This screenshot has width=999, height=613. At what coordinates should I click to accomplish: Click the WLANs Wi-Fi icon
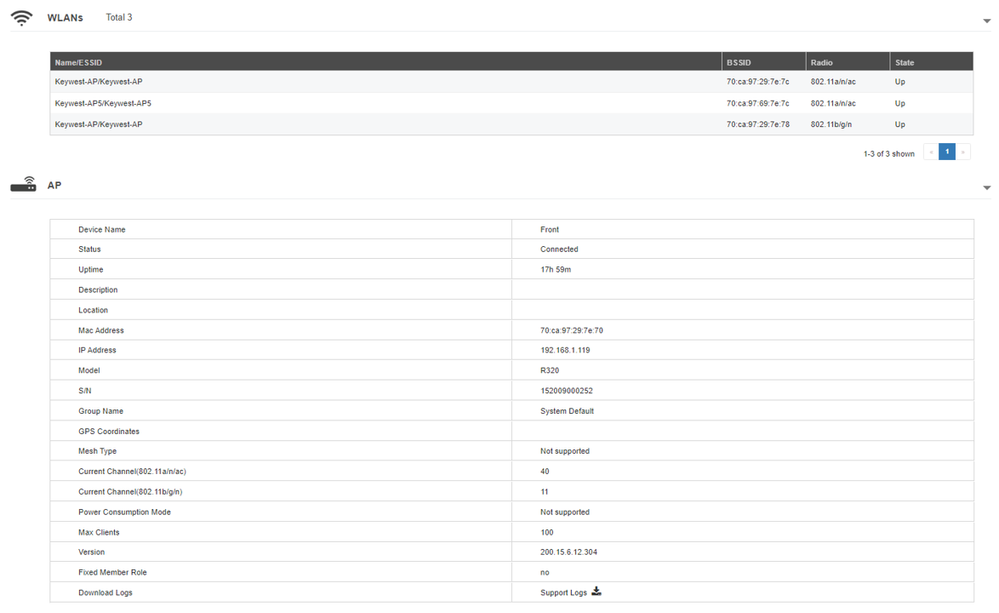click(22, 18)
